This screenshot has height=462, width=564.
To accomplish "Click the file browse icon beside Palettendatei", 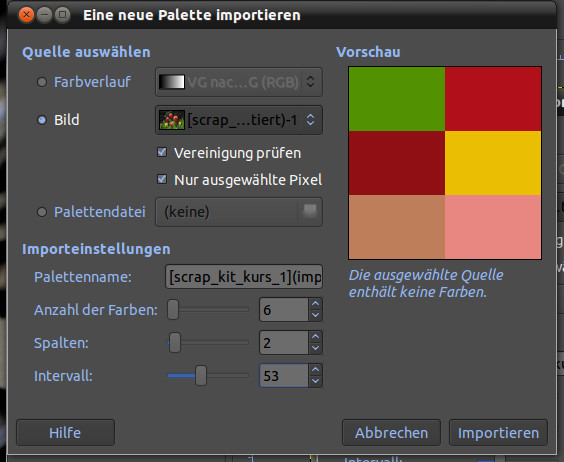I will coord(310,211).
